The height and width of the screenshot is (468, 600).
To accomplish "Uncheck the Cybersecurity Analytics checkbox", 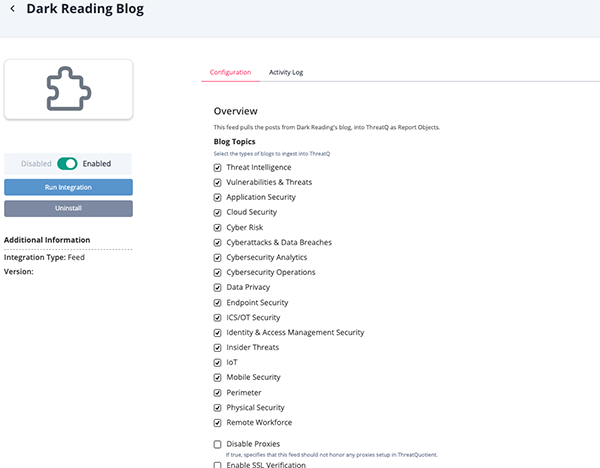I will point(217,258).
